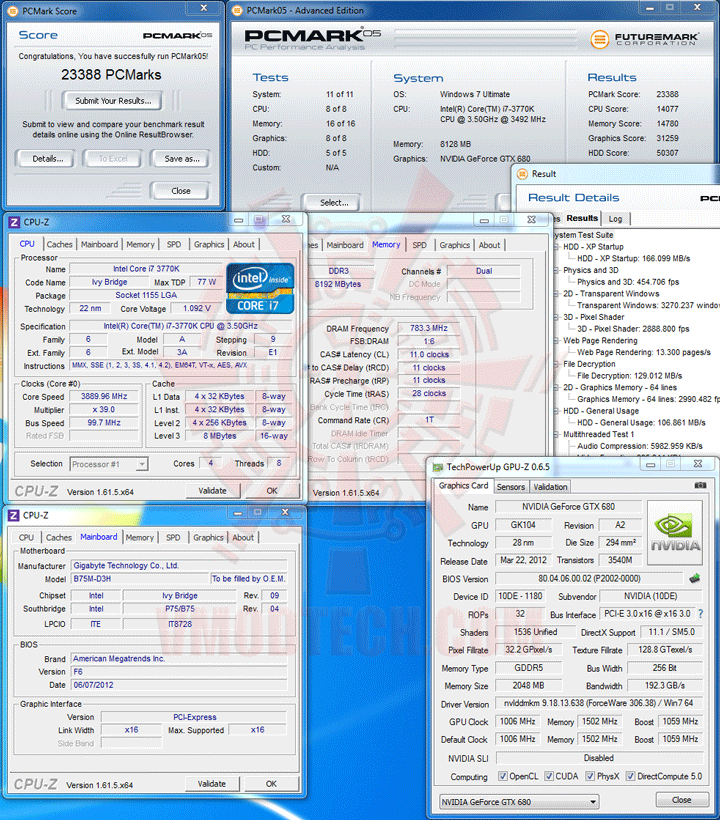Click the BIOS save chip icon in GPU-Z
The width and height of the screenshot is (720, 820).
(694, 578)
